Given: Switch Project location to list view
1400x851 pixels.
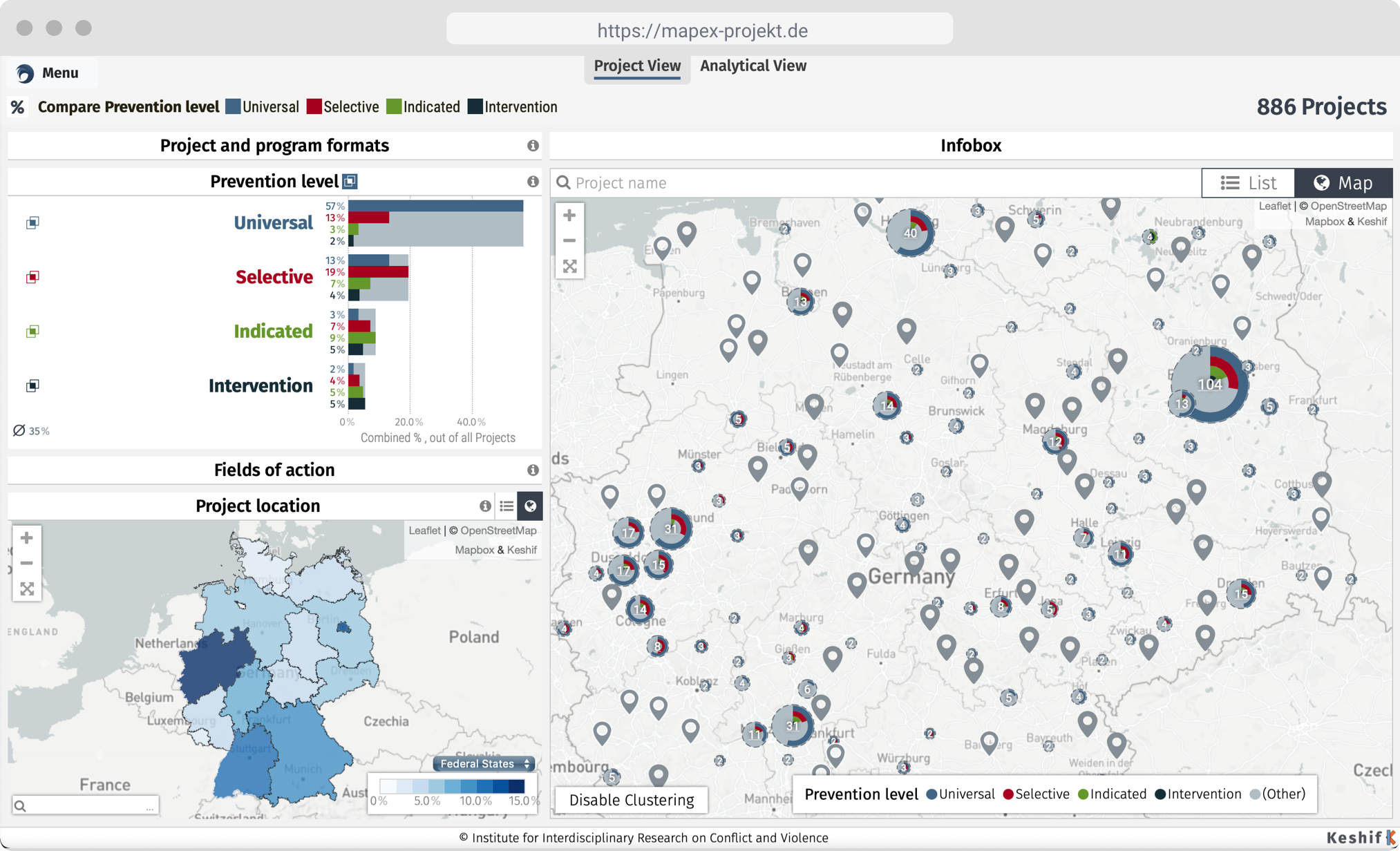Looking at the screenshot, I should (507, 506).
